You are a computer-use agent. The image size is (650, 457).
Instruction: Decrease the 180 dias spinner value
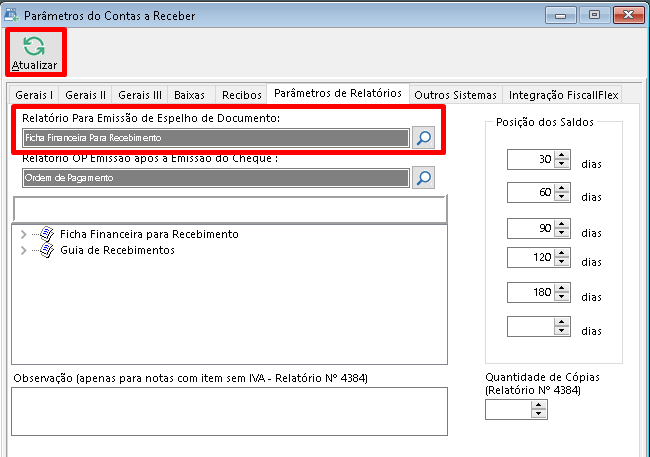[x=562, y=297]
